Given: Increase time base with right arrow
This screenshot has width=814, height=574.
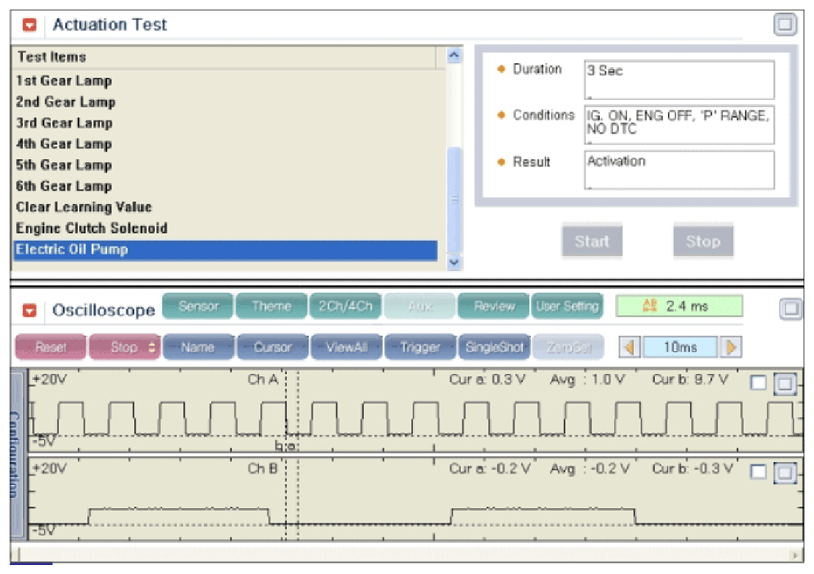Looking at the screenshot, I should point(731,347).
